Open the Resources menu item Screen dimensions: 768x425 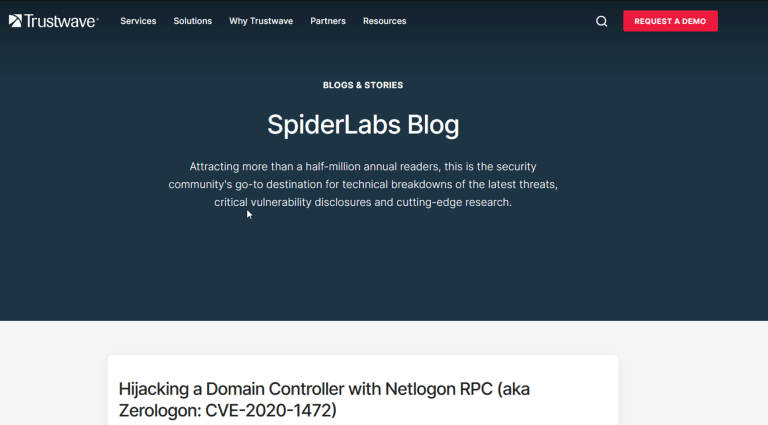(385, 21)
